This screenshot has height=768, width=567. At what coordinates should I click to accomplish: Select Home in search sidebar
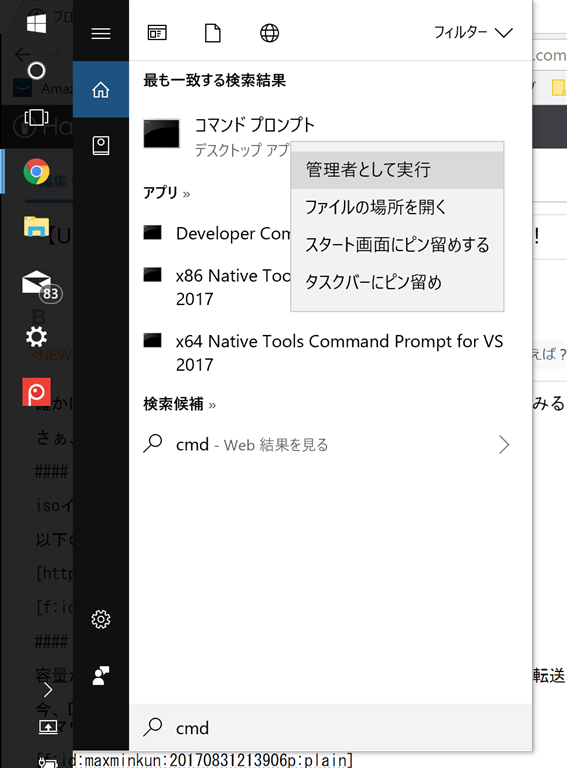[101, 90]
